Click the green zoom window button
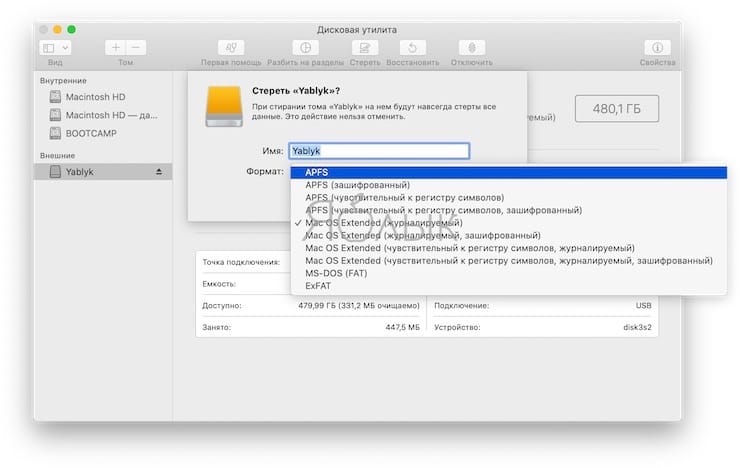740x468 pixels. point(71,30)
